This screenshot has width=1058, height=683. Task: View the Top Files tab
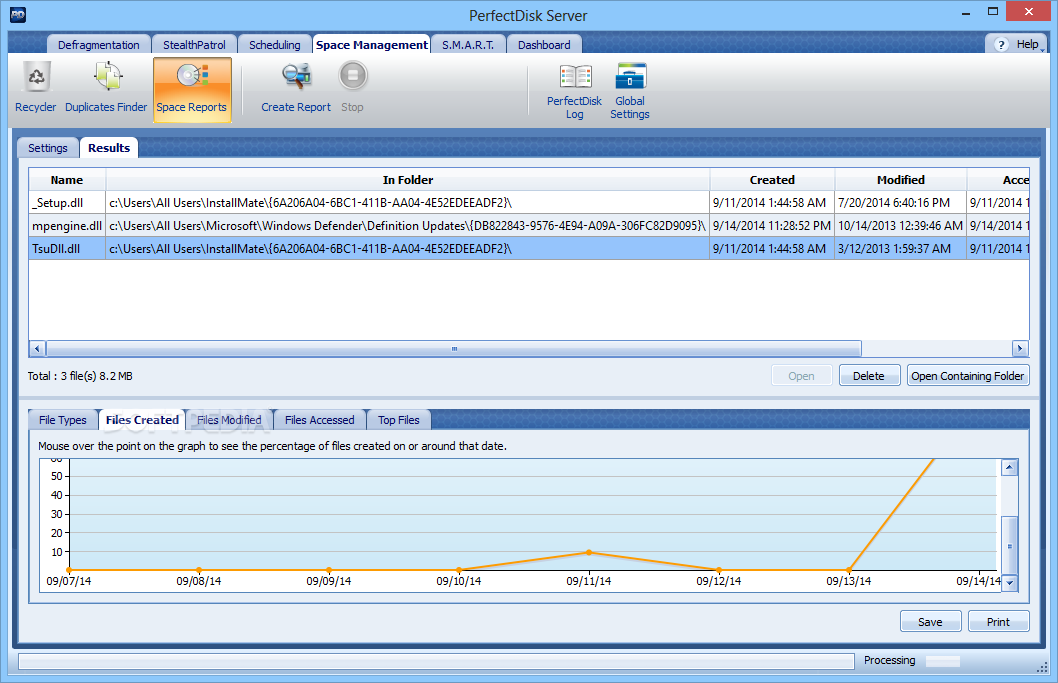click(399, 420)
